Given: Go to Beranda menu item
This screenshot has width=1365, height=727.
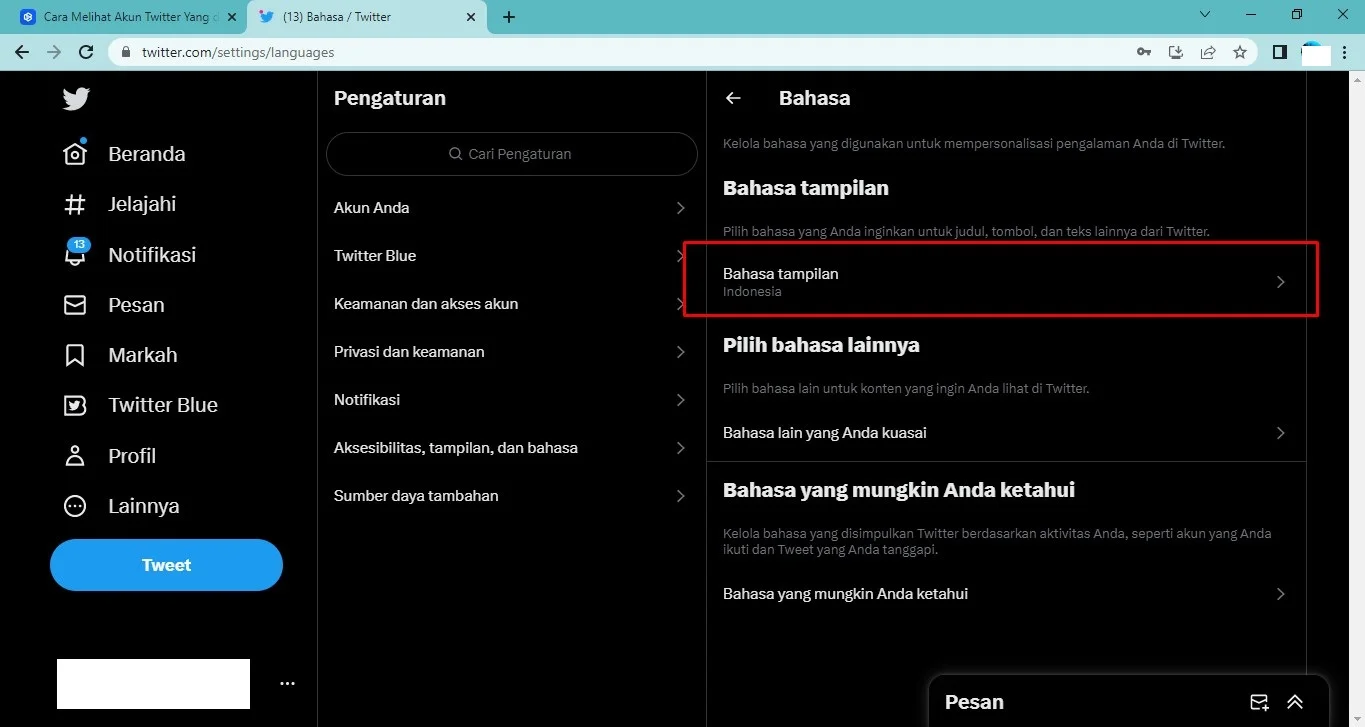Looking at the screenshot, I should [147, 154].
